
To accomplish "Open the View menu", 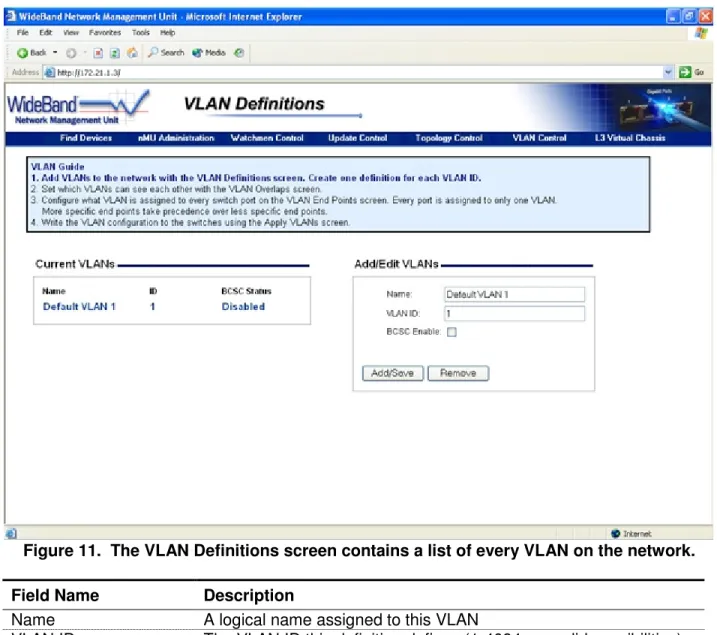I will pyautogui.click(x=71, y=32).
